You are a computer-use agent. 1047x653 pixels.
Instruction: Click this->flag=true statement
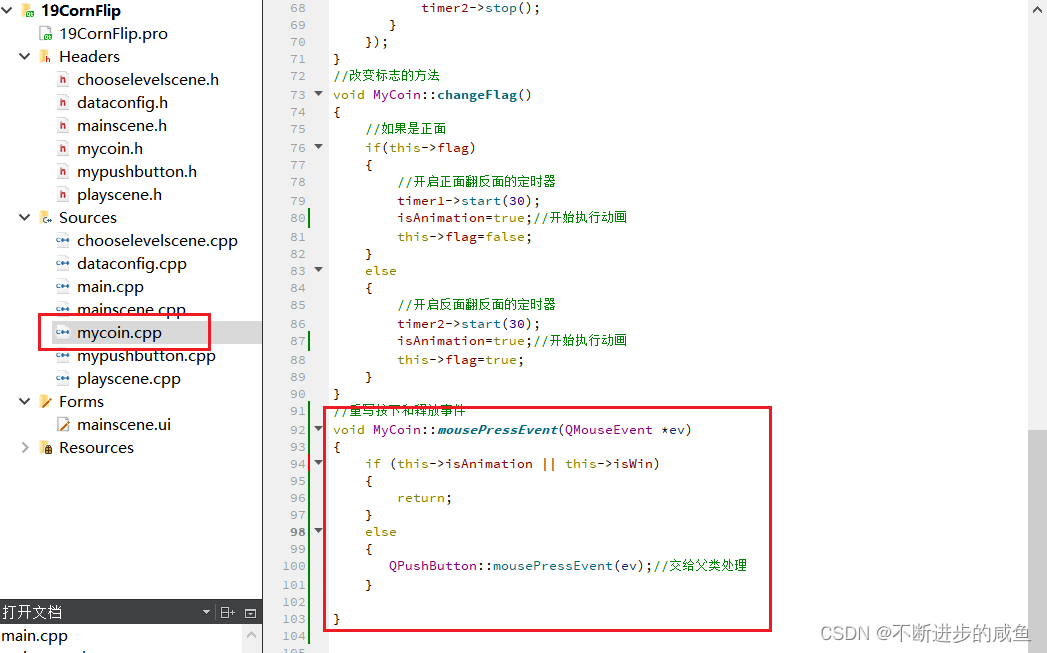coord(461,360)
